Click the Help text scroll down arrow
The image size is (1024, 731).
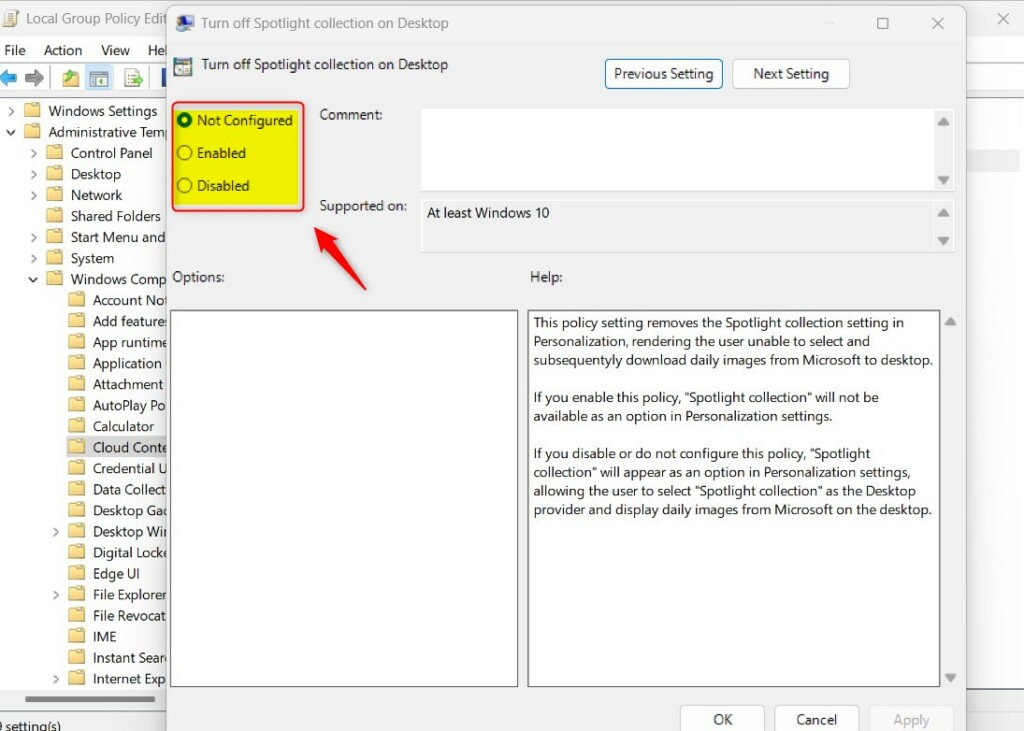[x=950, y=677]
